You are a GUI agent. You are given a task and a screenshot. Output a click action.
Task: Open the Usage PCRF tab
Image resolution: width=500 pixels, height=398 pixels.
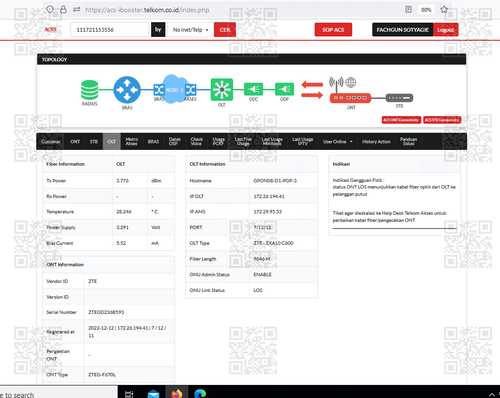coord(219,141)
